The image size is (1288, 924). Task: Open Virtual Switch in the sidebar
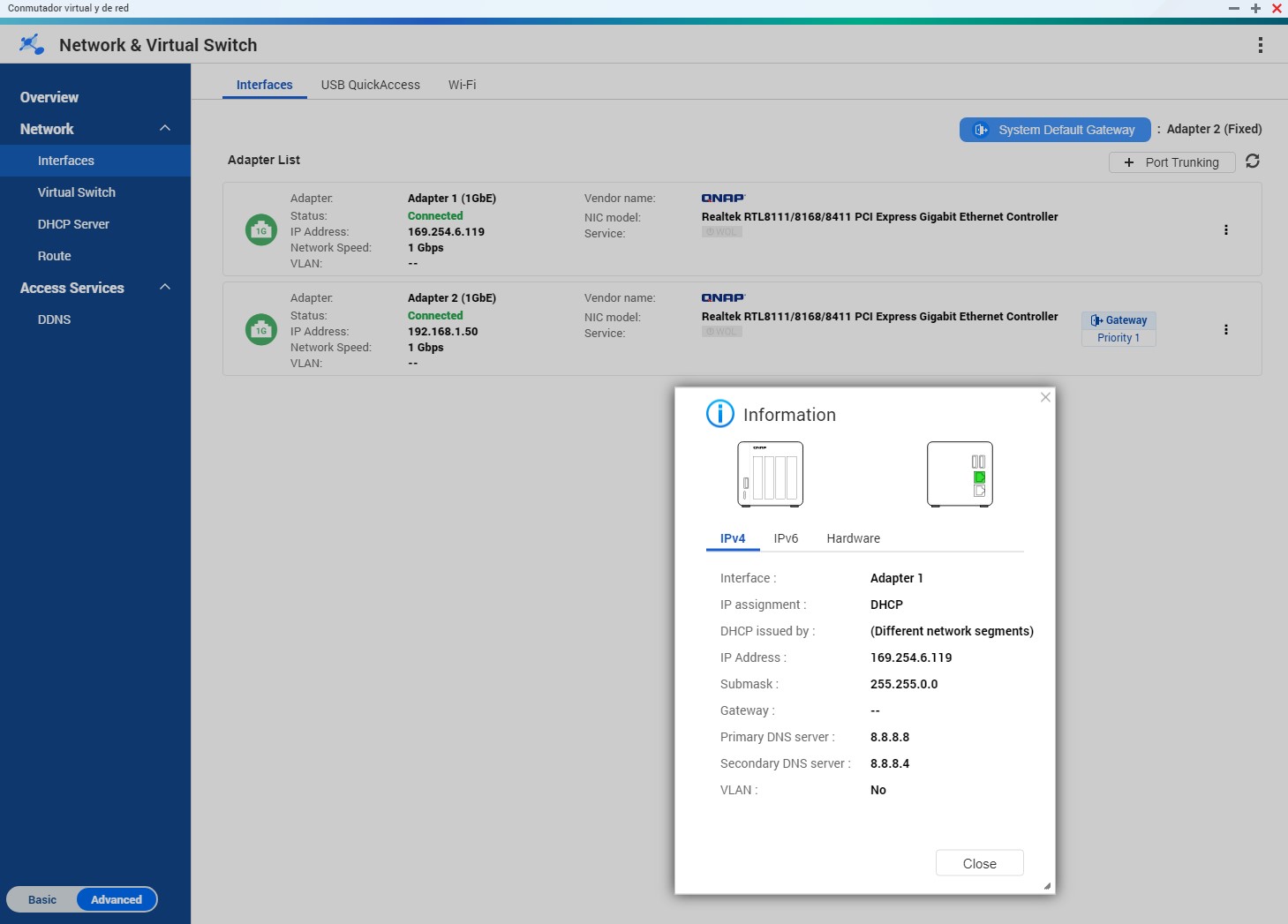pyautogui.click(x=77, y=192)
